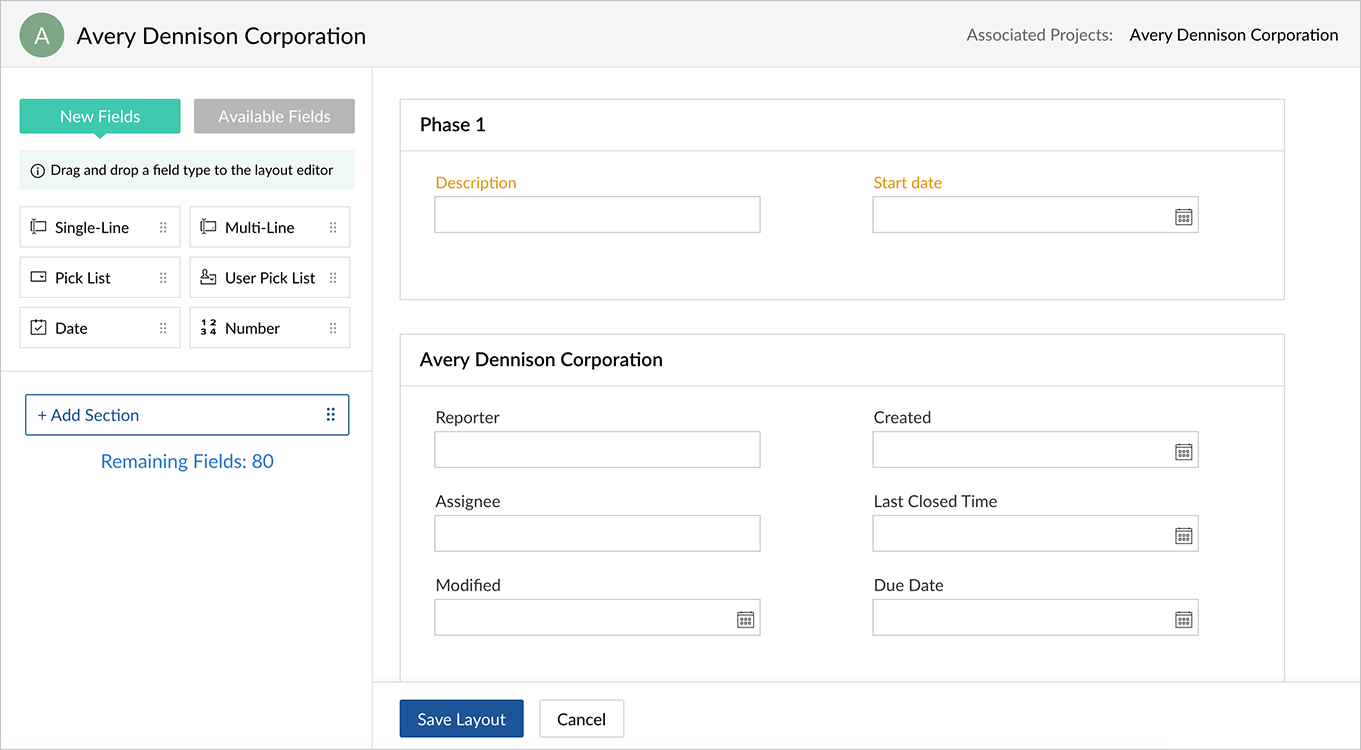
Task: Click the orange Start date label
Action: click(908, 183)
